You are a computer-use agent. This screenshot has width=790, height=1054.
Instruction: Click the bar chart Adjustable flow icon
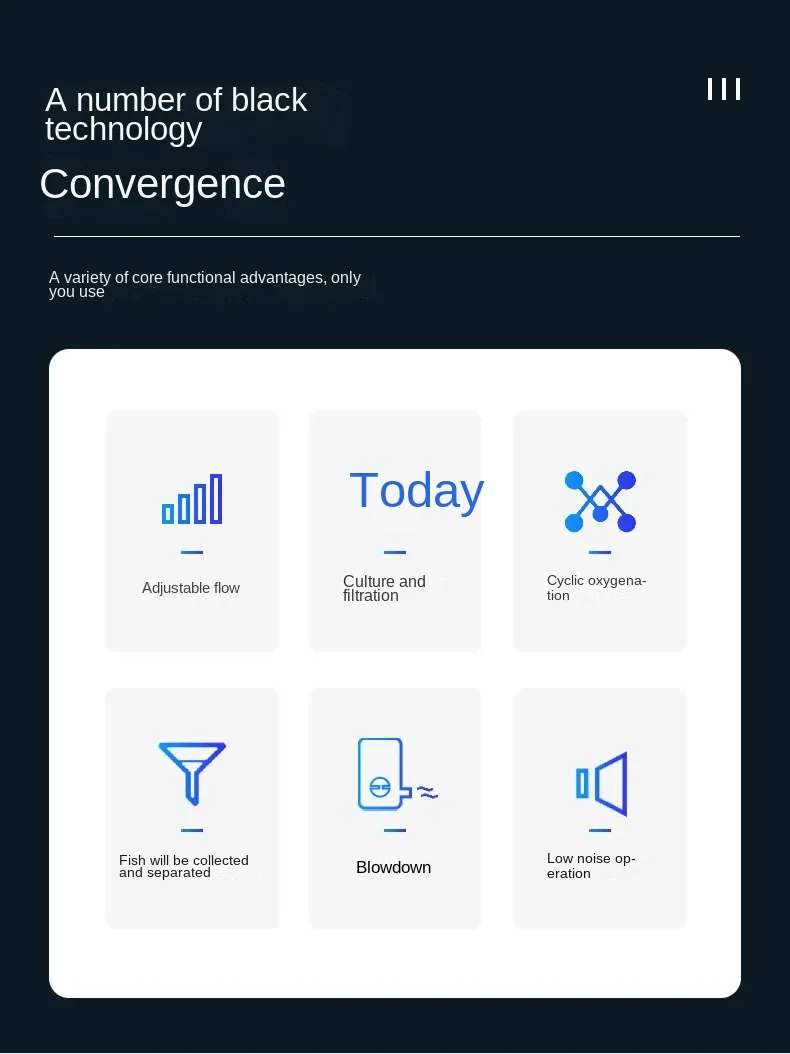192,500
